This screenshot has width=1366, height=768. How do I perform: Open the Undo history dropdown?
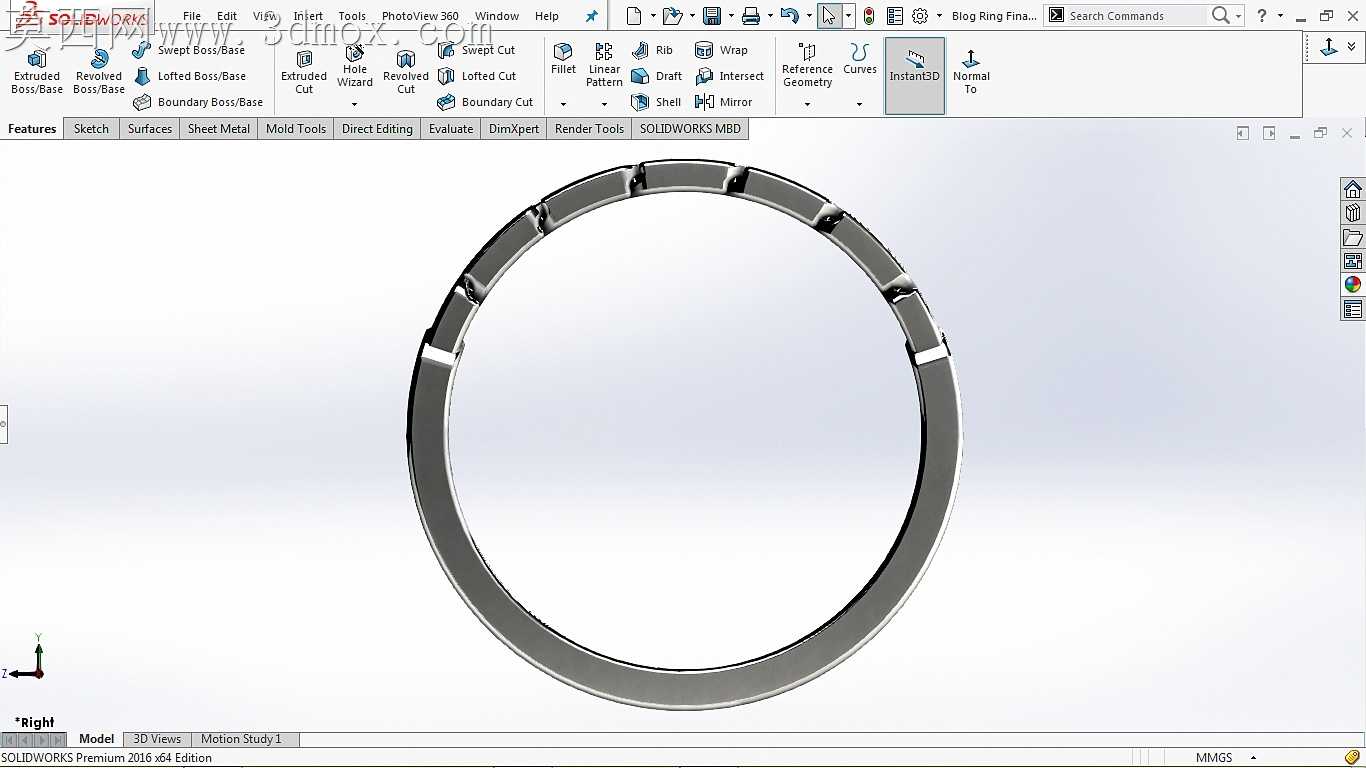809,16
